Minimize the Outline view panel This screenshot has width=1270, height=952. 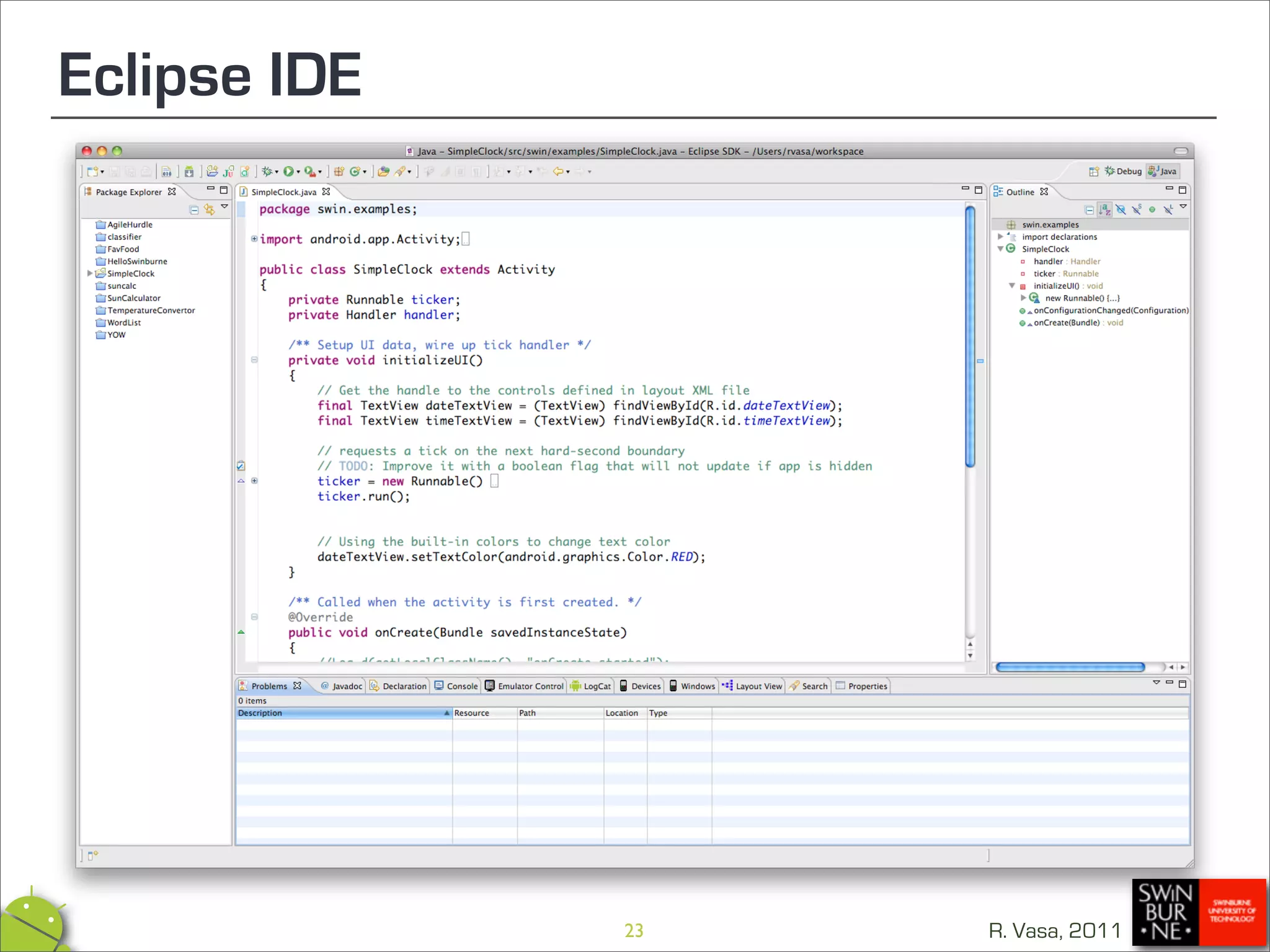(1170, 188)
